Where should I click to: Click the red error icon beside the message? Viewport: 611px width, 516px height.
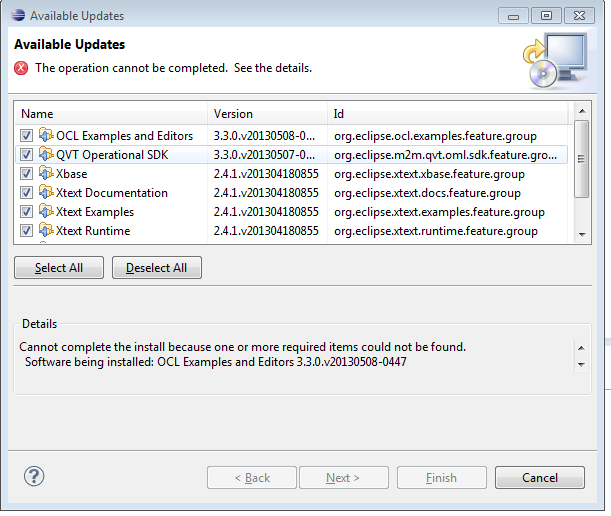click(21, 68)
